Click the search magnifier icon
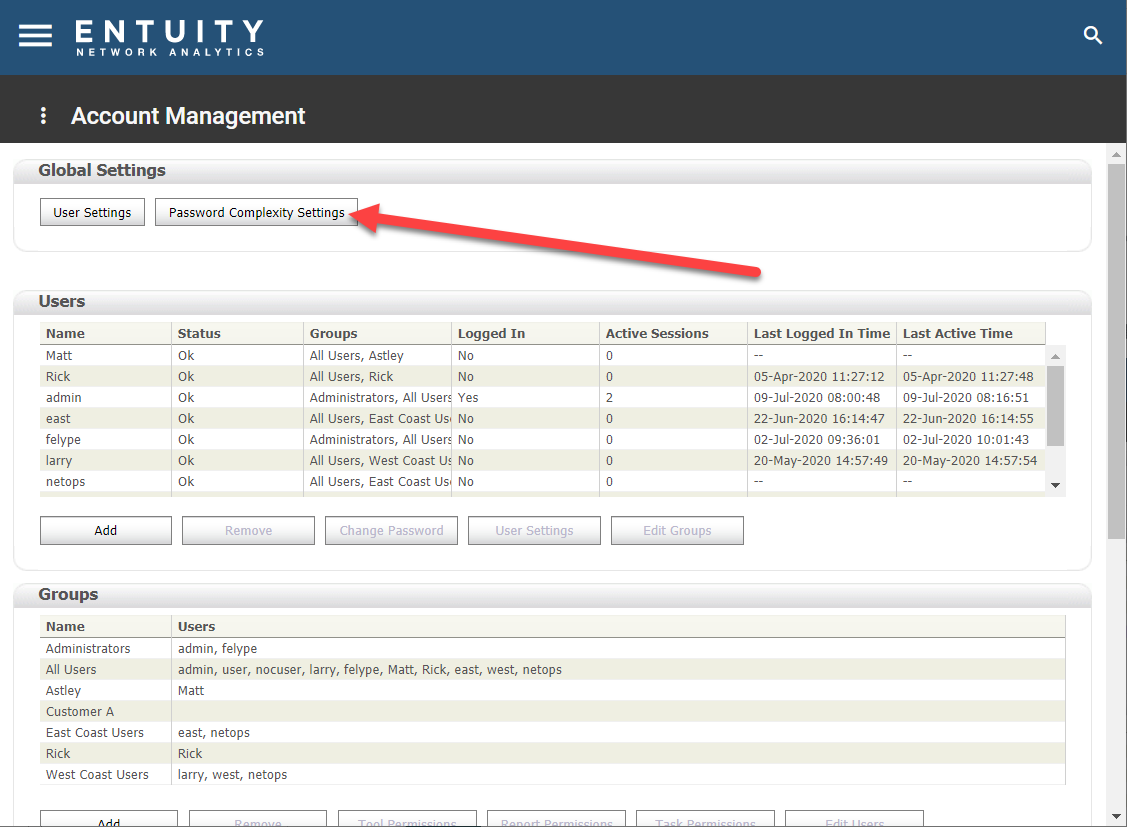 click(x=1092, y=35)
